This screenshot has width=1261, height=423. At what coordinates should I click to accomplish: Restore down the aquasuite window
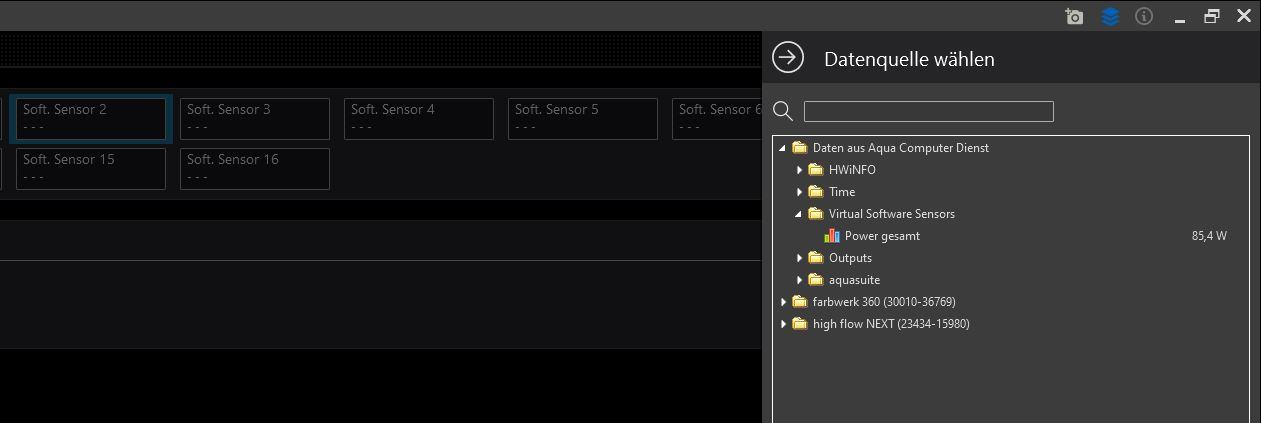click(x=1212, y=16)
